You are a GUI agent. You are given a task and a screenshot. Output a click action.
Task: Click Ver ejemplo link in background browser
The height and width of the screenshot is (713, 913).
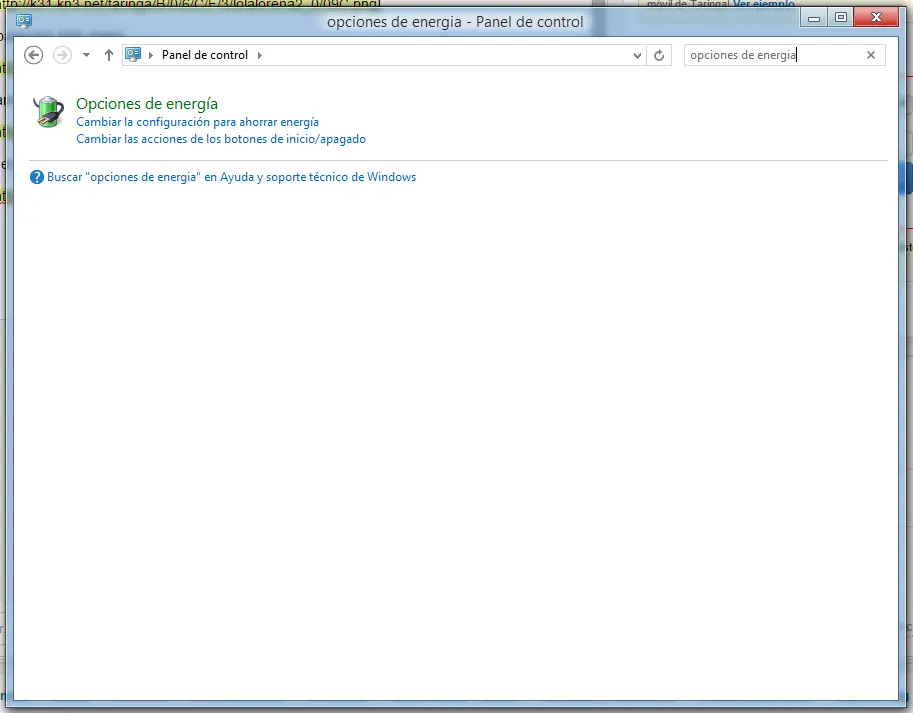pyautogui.click(x=763, y=4)
